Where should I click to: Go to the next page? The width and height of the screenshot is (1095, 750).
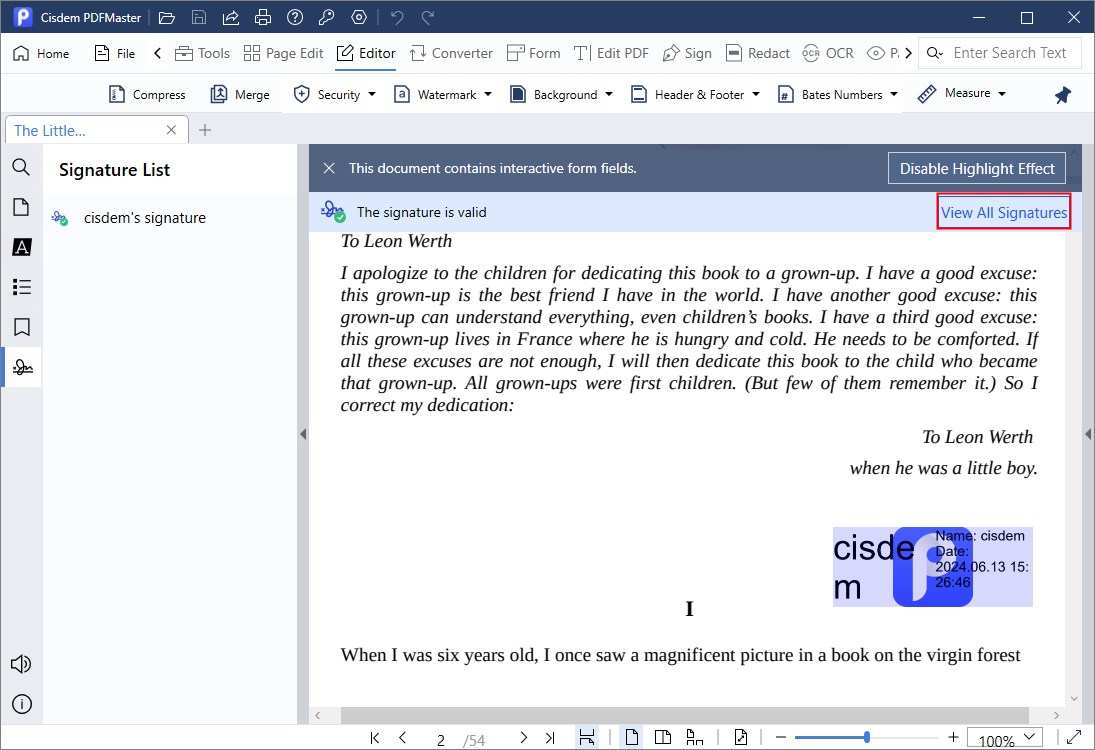point(524,737)
